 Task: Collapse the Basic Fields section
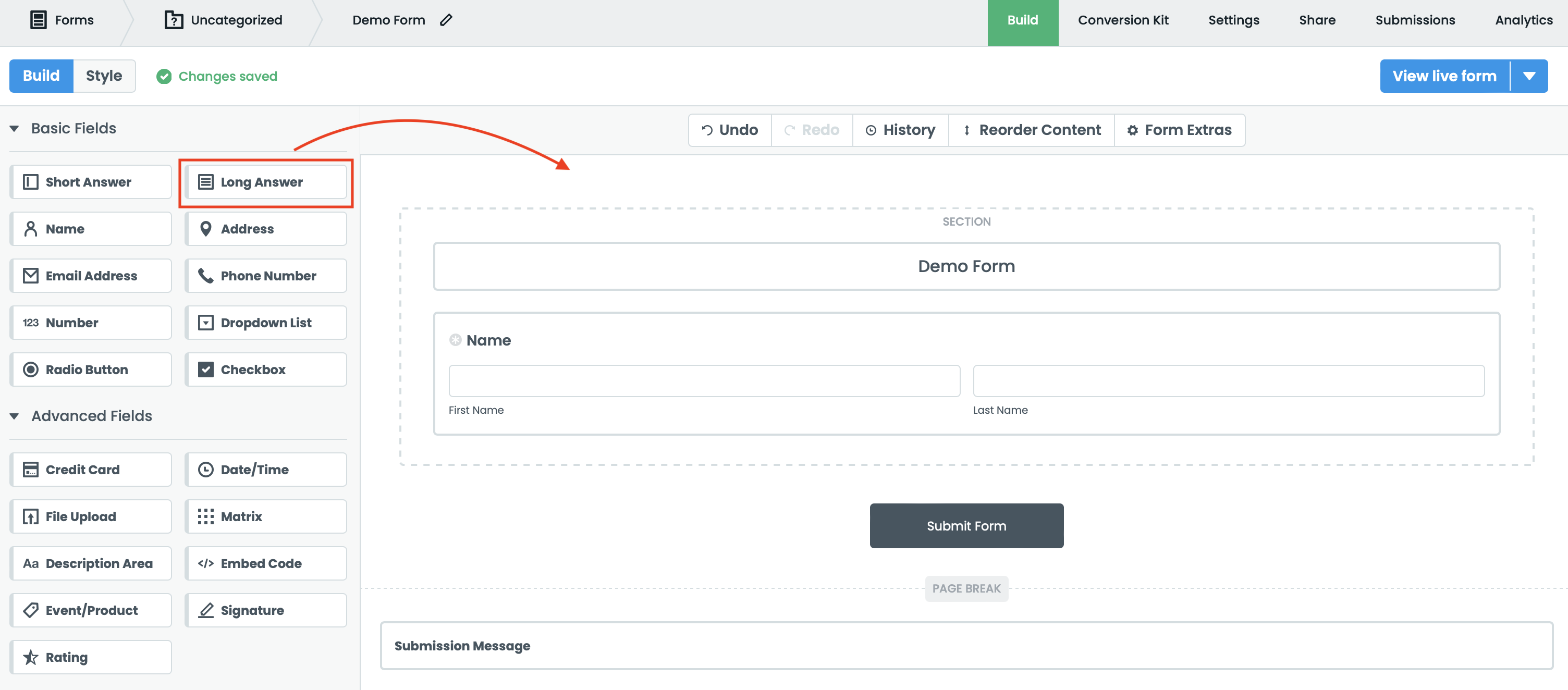click(x=15, y=128)
